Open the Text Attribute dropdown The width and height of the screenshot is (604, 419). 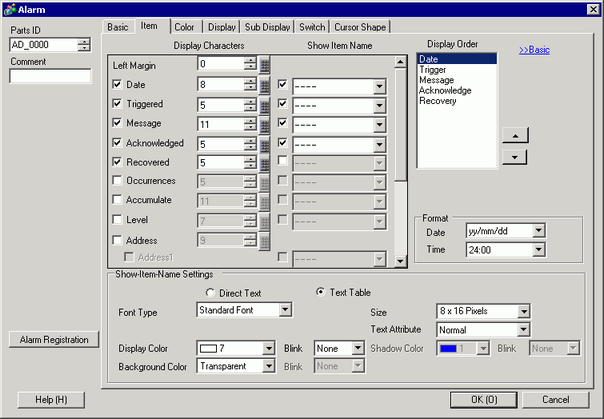click(x=522, y=329)
